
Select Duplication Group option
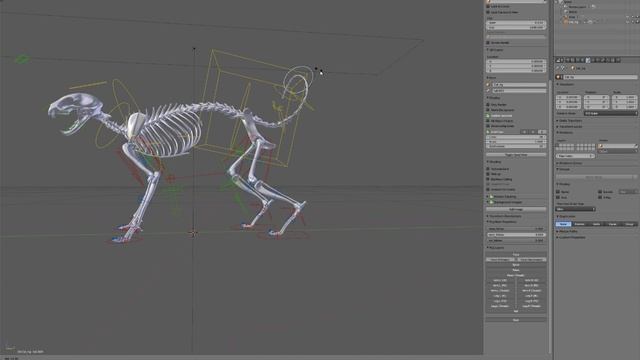point(629,224)
